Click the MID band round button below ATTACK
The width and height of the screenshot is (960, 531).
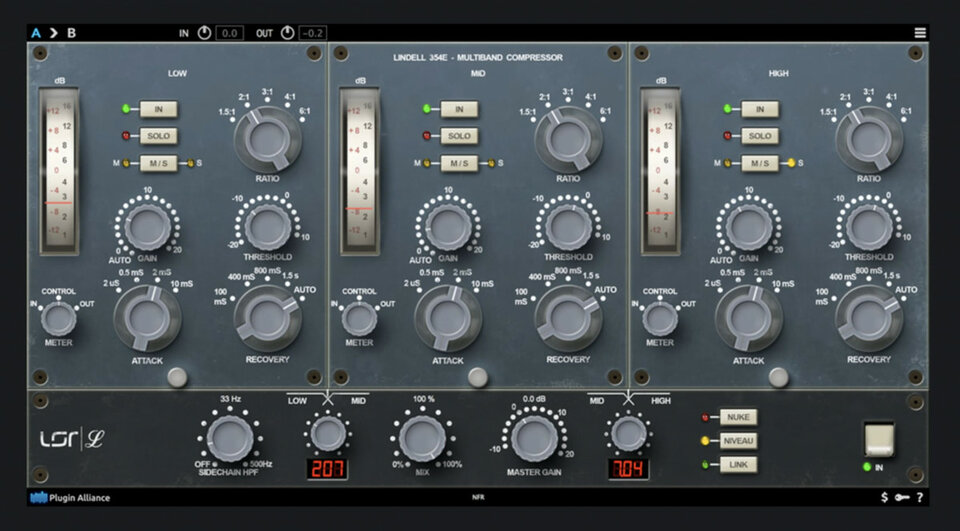pyautogui.click(x=478, y=377)
